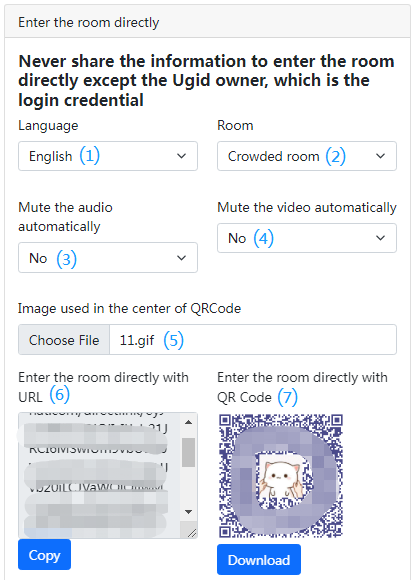
Task: Click the URL box scroll up arrow
Action: click(189, 422)
